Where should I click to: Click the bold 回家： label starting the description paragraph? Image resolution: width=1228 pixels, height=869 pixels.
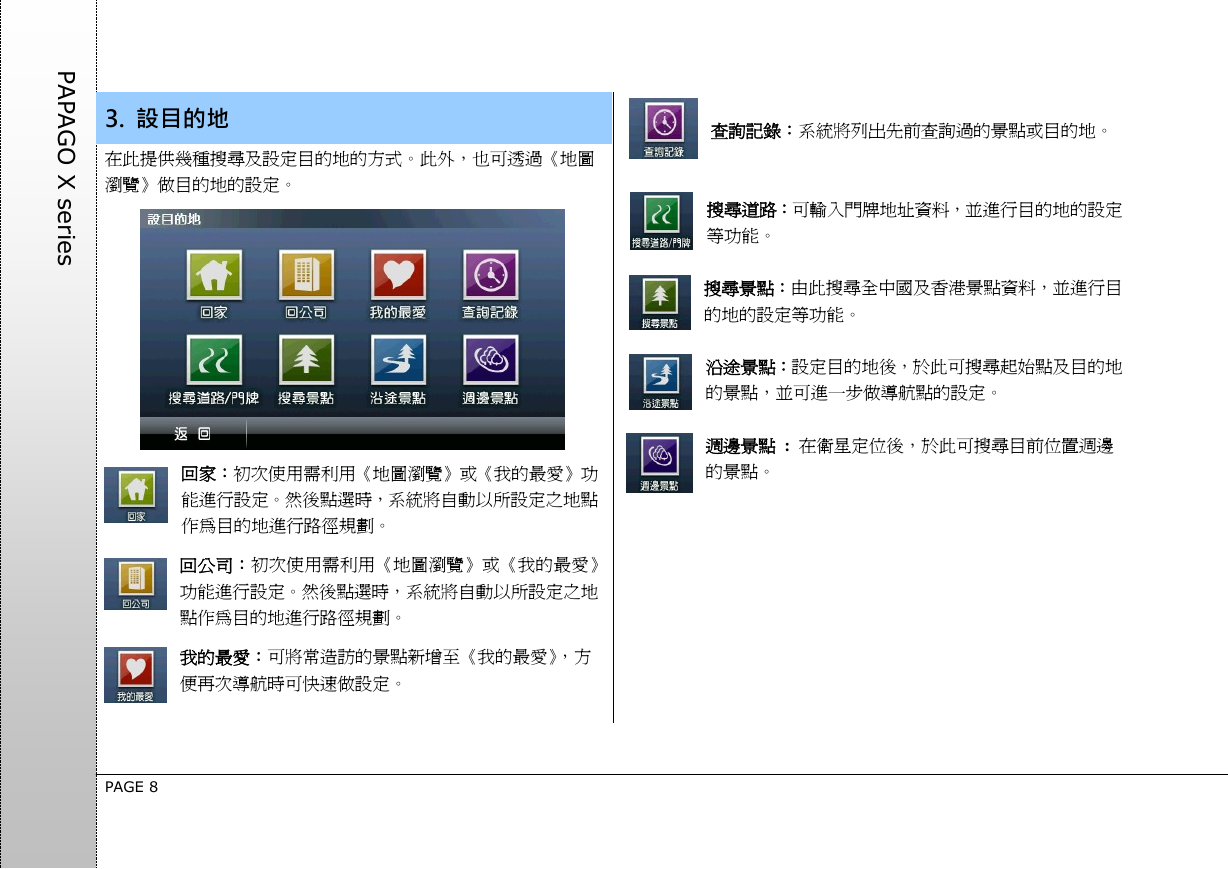[x=206, y=472]
